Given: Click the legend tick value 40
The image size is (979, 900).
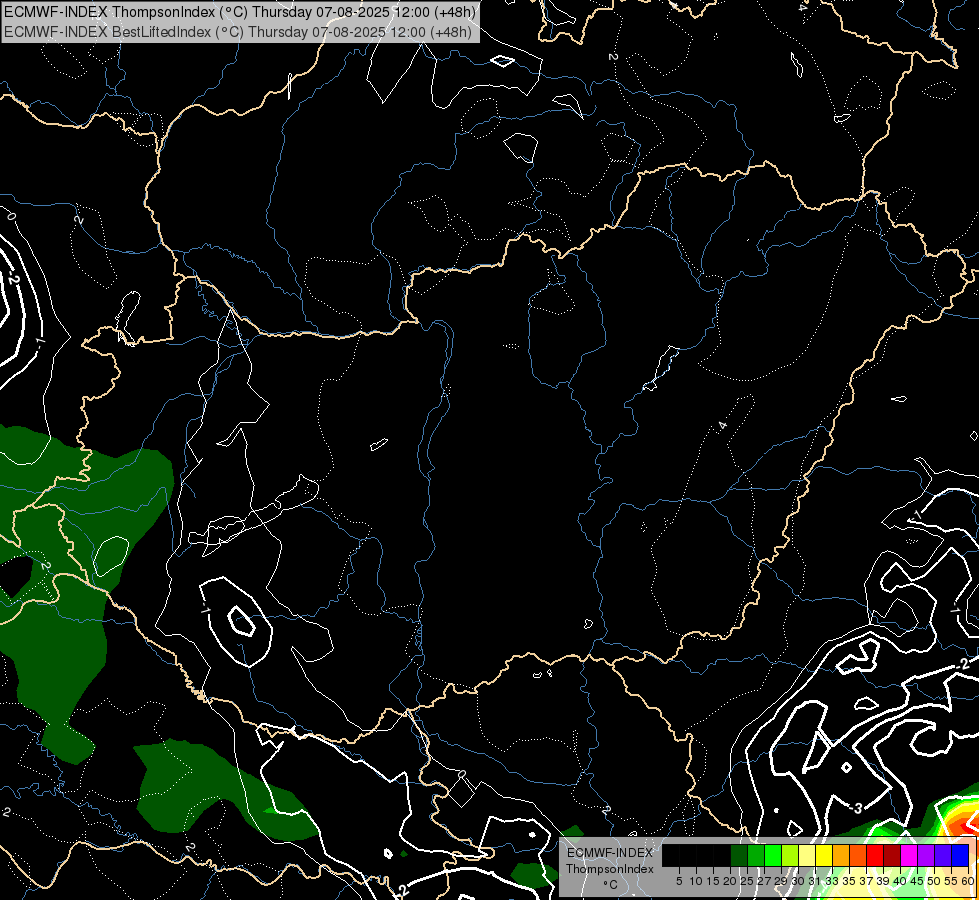Looking at the screenshot, I should pyautogui.click(x=900, y=881).
